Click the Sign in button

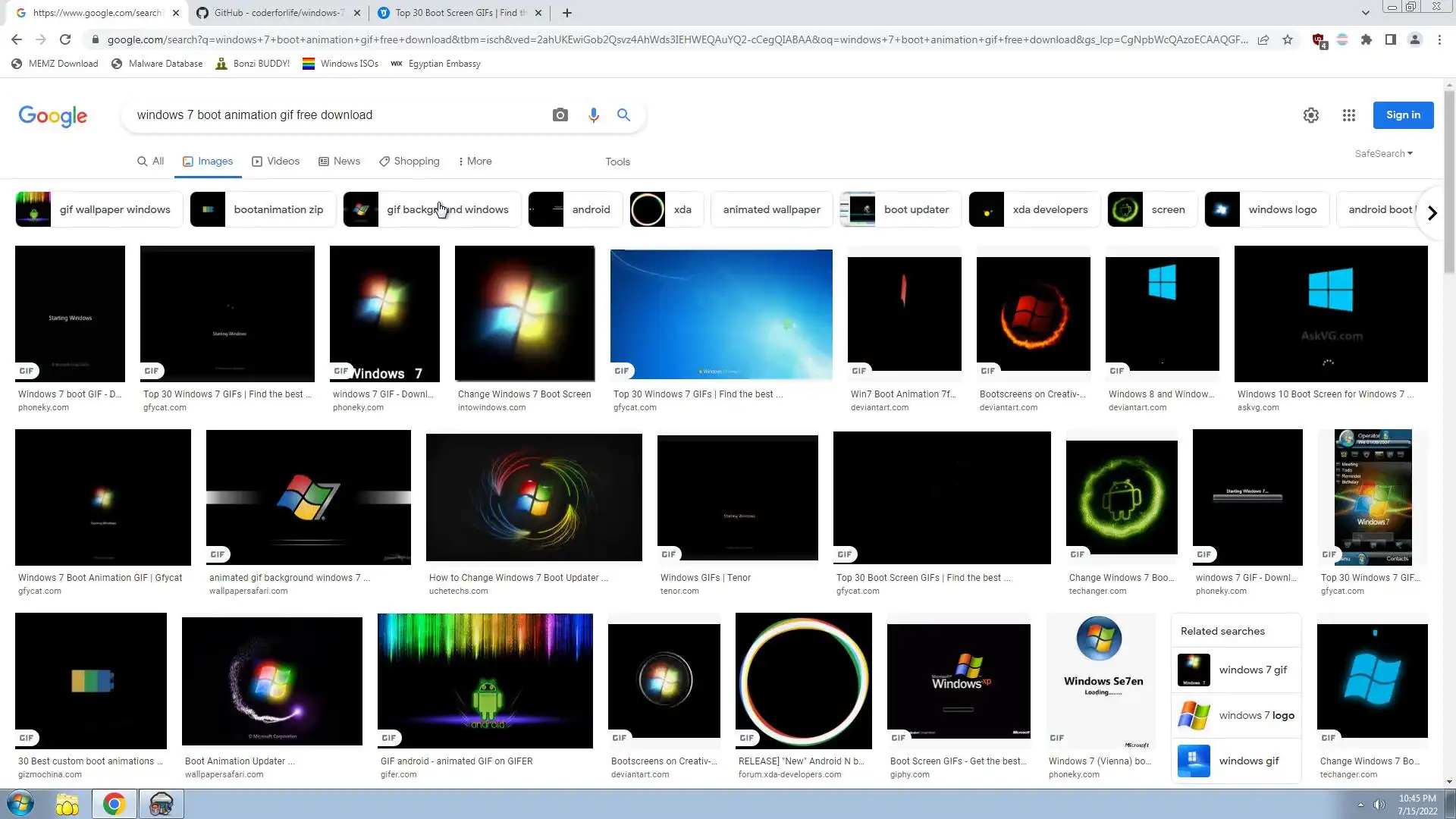coord(1402,115)
